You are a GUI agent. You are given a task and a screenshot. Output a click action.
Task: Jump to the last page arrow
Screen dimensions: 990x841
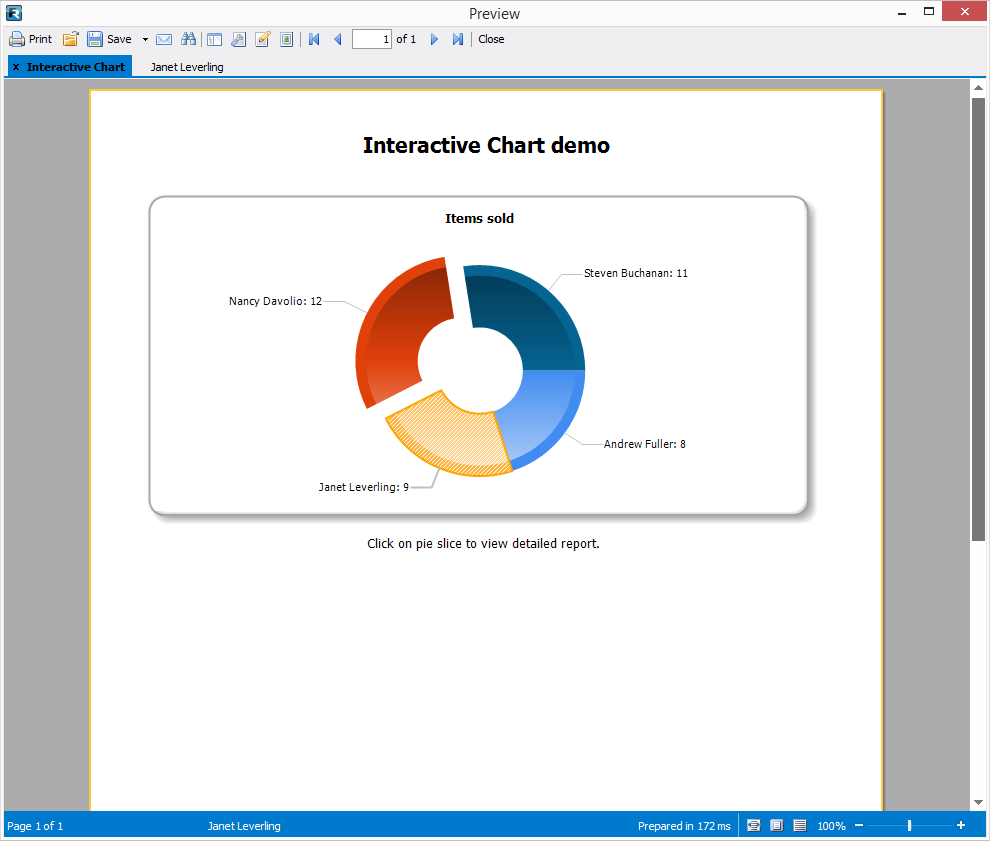click(458, 39)
